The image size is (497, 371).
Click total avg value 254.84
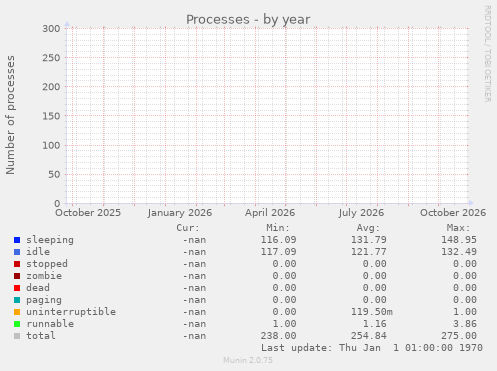point(369,336)
